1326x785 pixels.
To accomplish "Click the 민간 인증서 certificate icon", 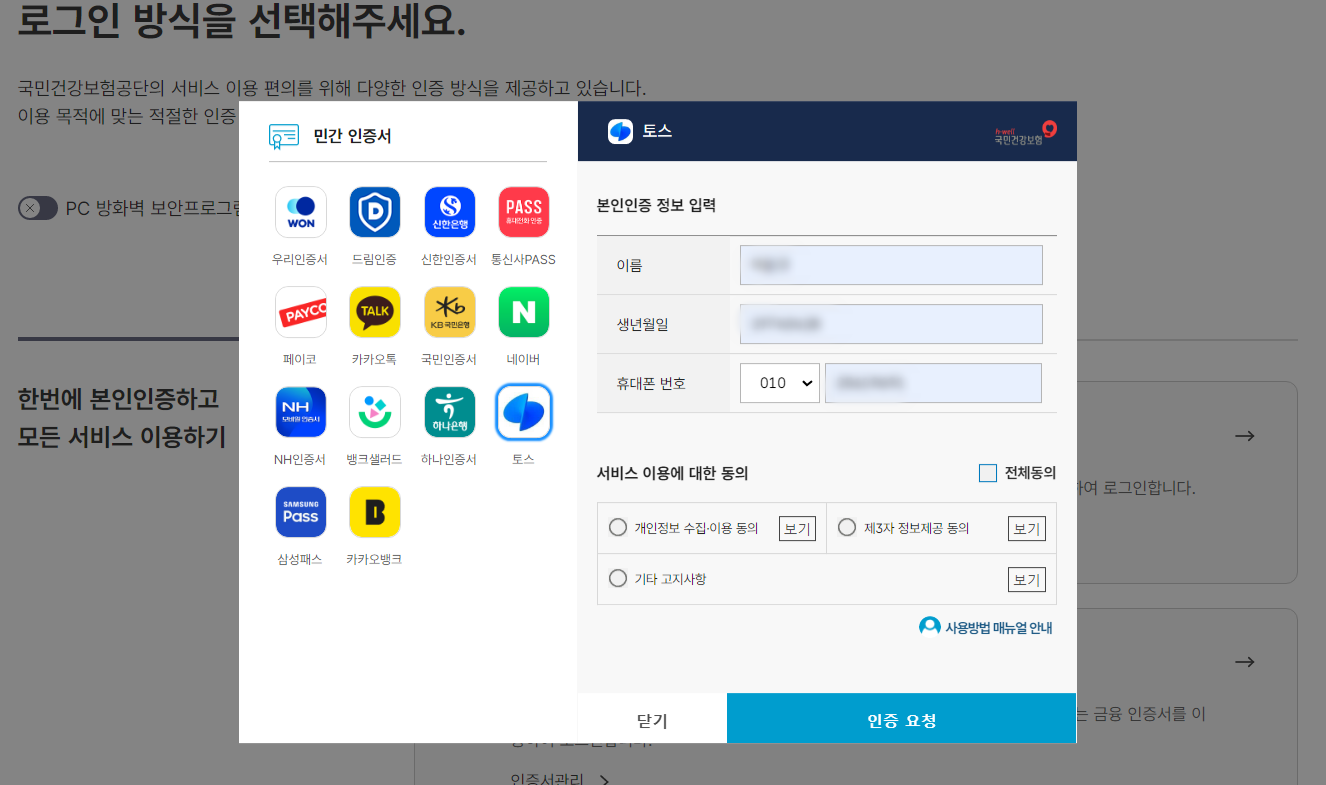I will (284, 136).
